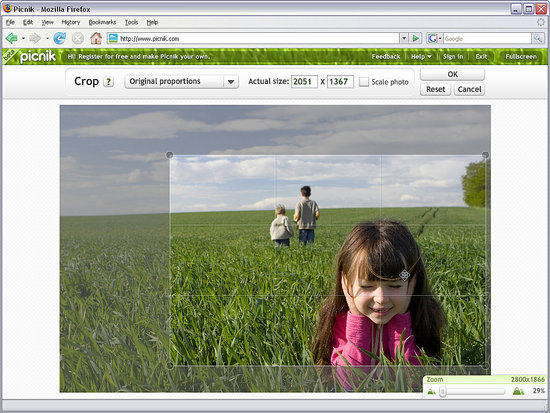Click the Firefox back arrow button
Viewport: 550px width, 413px height.
[12, 38]
